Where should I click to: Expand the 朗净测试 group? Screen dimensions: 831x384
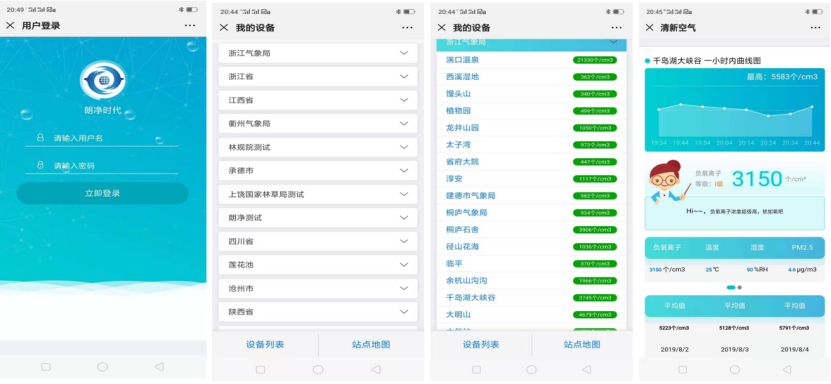click(318, 218)
